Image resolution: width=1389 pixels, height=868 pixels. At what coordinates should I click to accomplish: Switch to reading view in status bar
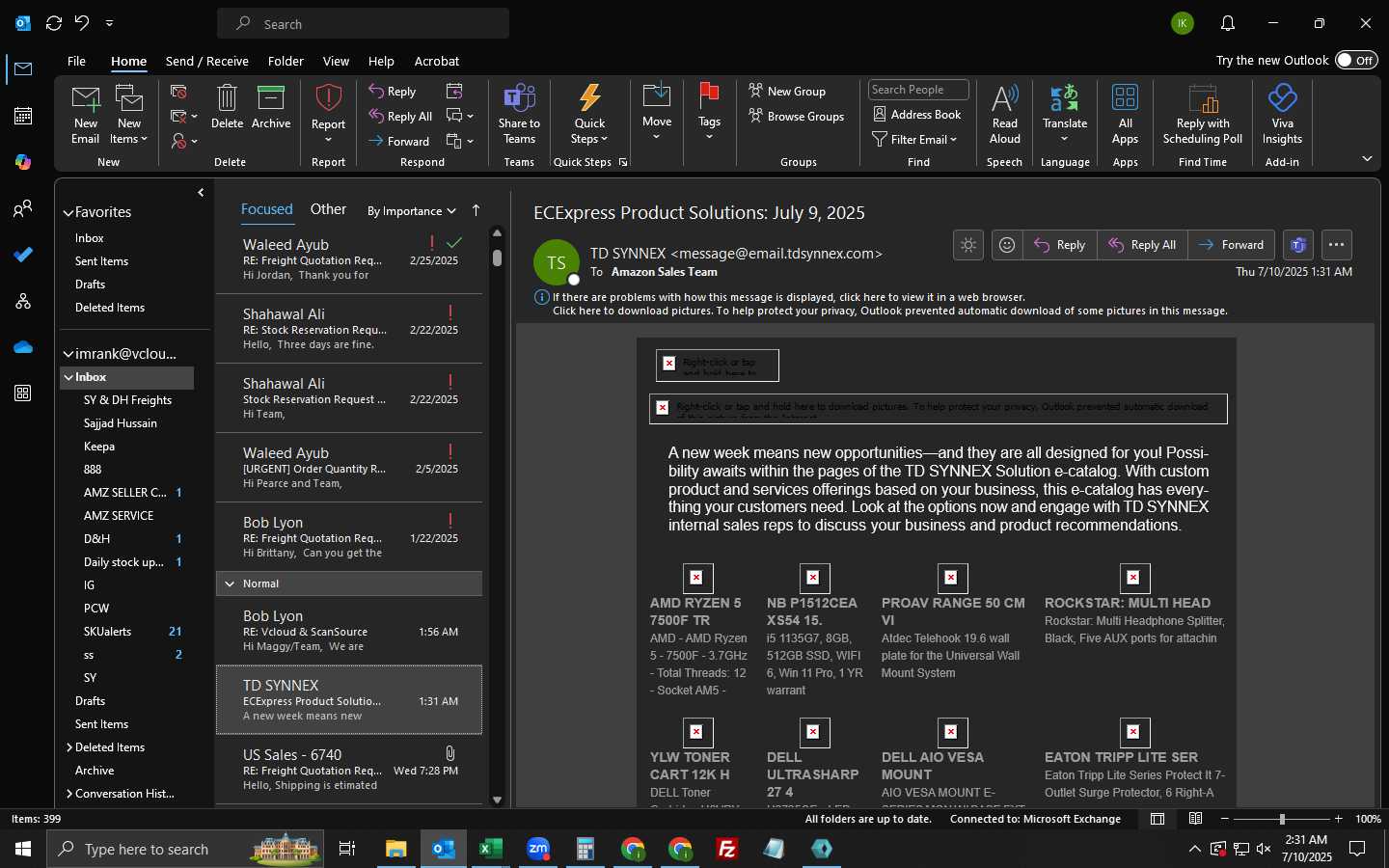1195,819
